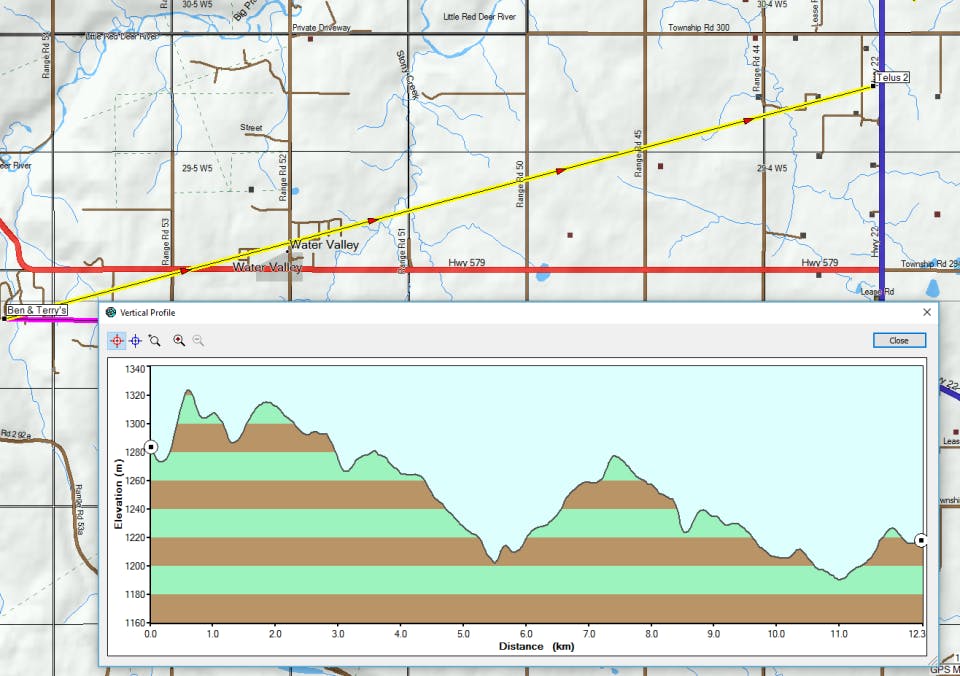The height and width of the screenshot is (676, 960).
Task: Click the lowest valley near 11.0 km
Action: click(840, 578)
